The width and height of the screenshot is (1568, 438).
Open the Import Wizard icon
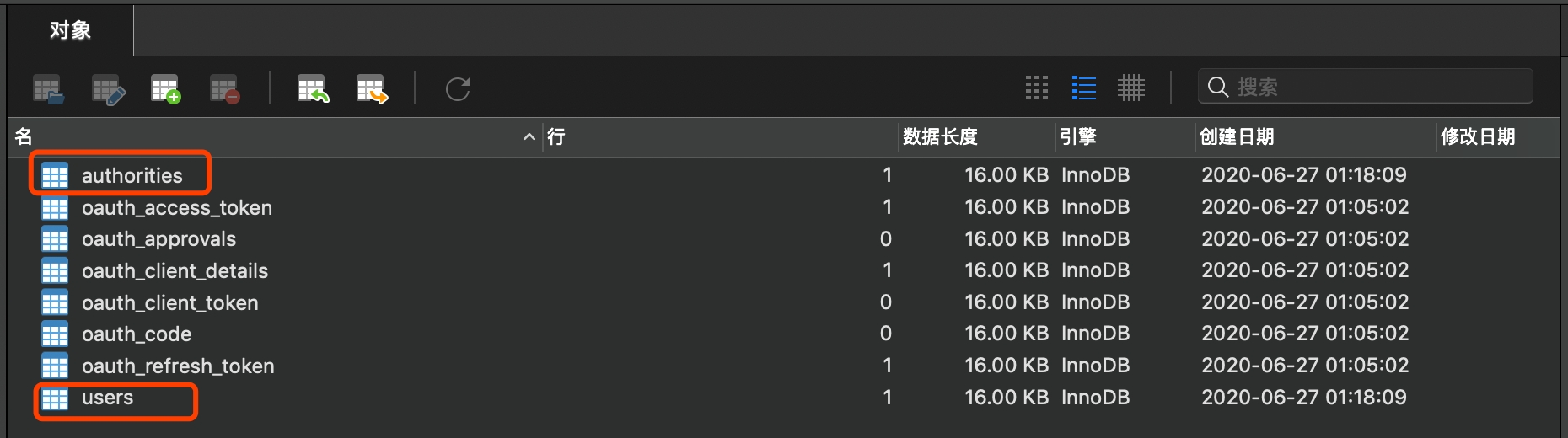click(x=313, y=88)
